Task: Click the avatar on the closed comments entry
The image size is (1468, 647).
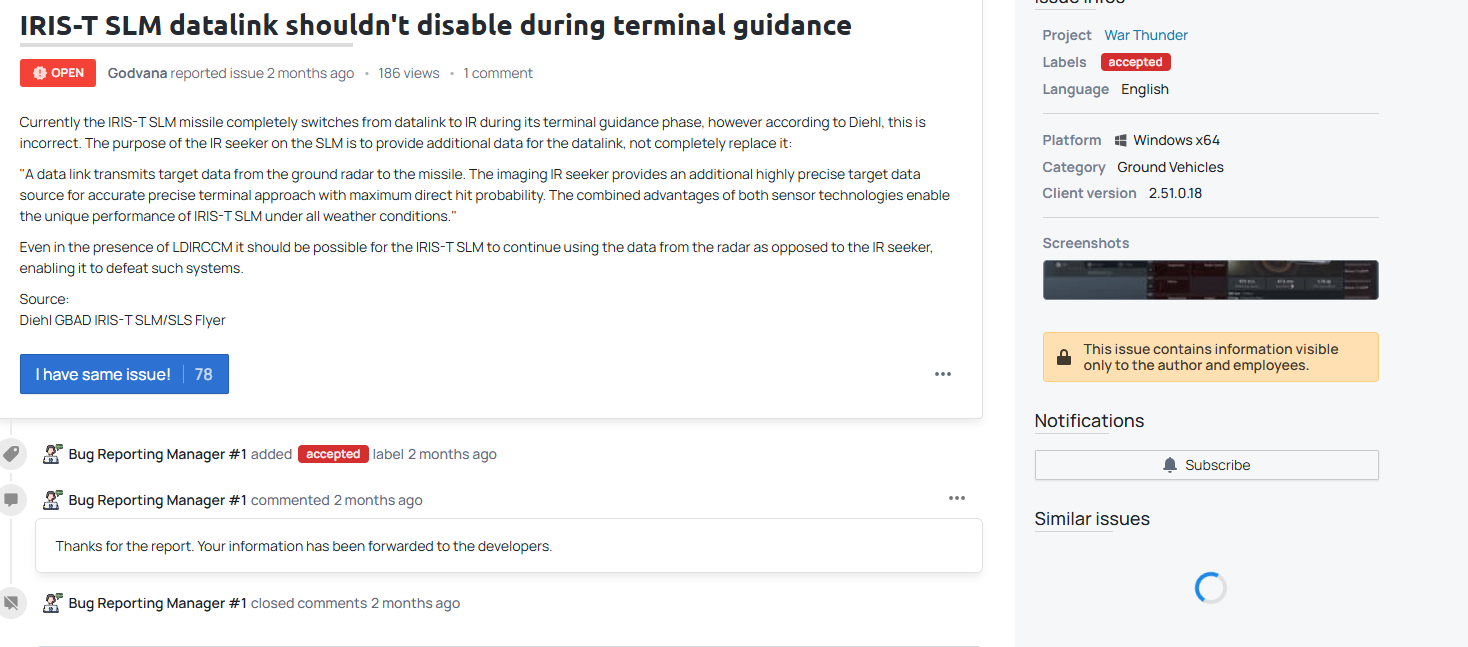Action: tap(53, 603)
